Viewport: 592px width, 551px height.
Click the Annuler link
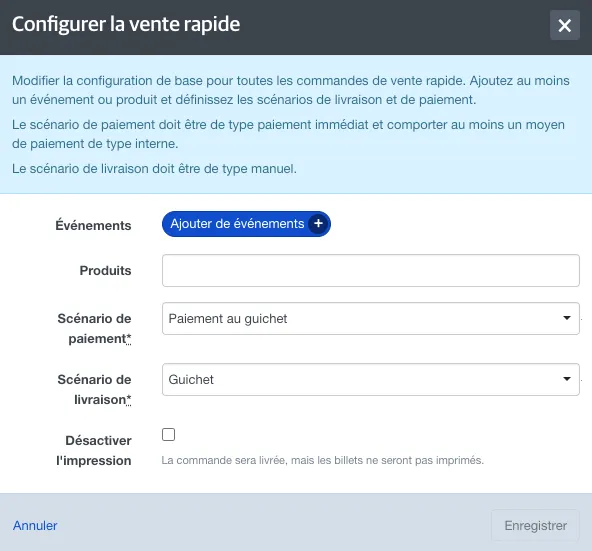coord(35,525)
